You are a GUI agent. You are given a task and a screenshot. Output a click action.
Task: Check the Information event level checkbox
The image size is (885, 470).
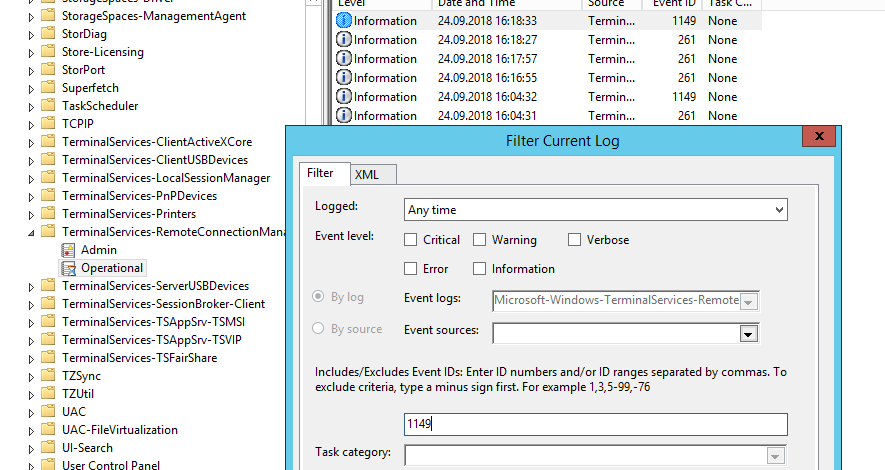479,269
